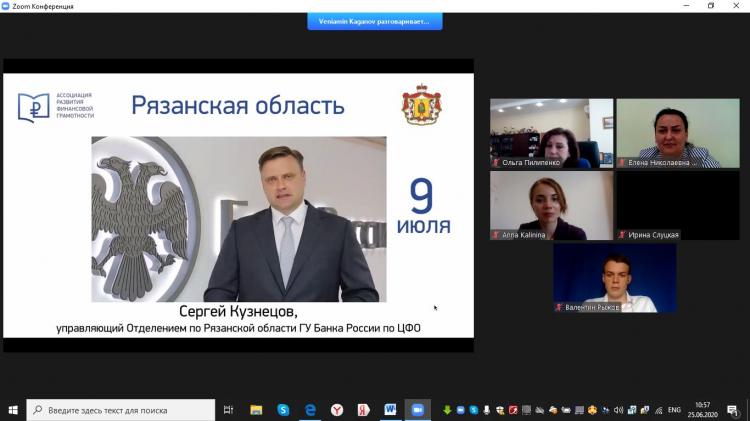Click the taskbar search field

point(121,410)
